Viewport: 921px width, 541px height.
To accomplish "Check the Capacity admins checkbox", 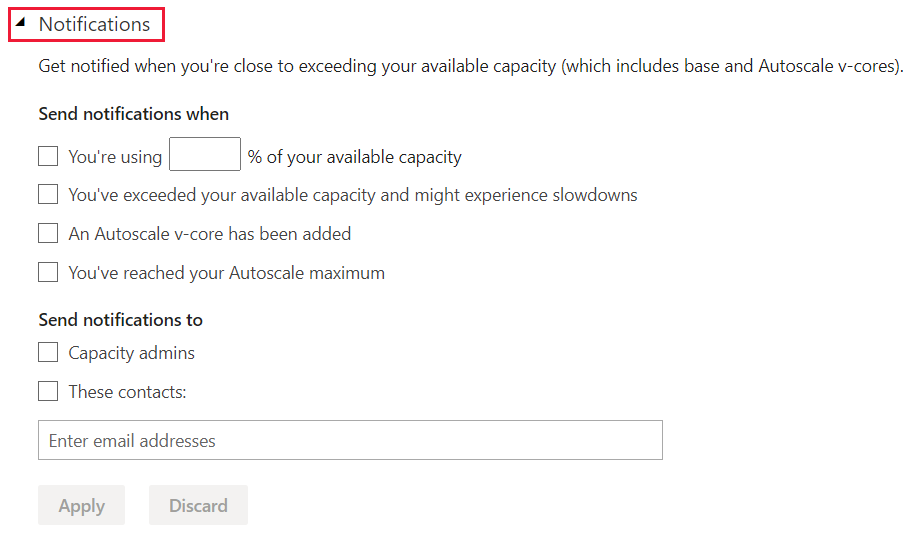I will tap(48, 352).
